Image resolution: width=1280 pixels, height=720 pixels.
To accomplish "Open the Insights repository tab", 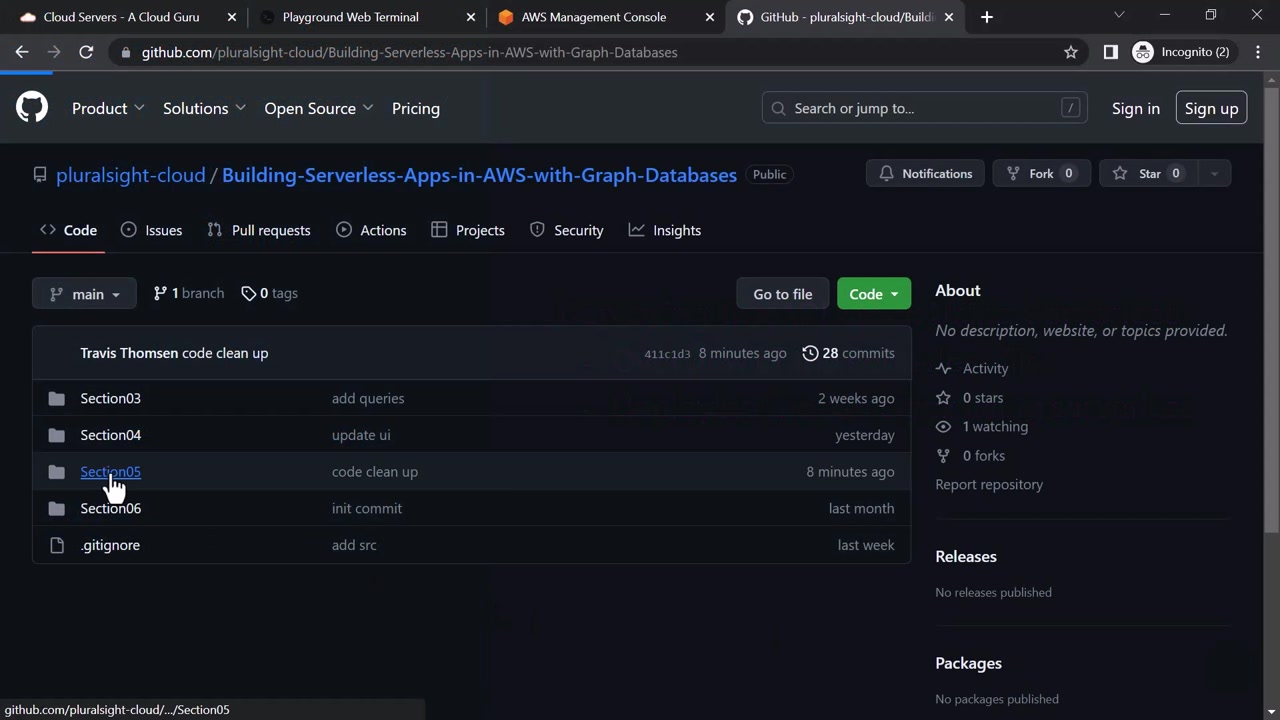I will 665,230.
